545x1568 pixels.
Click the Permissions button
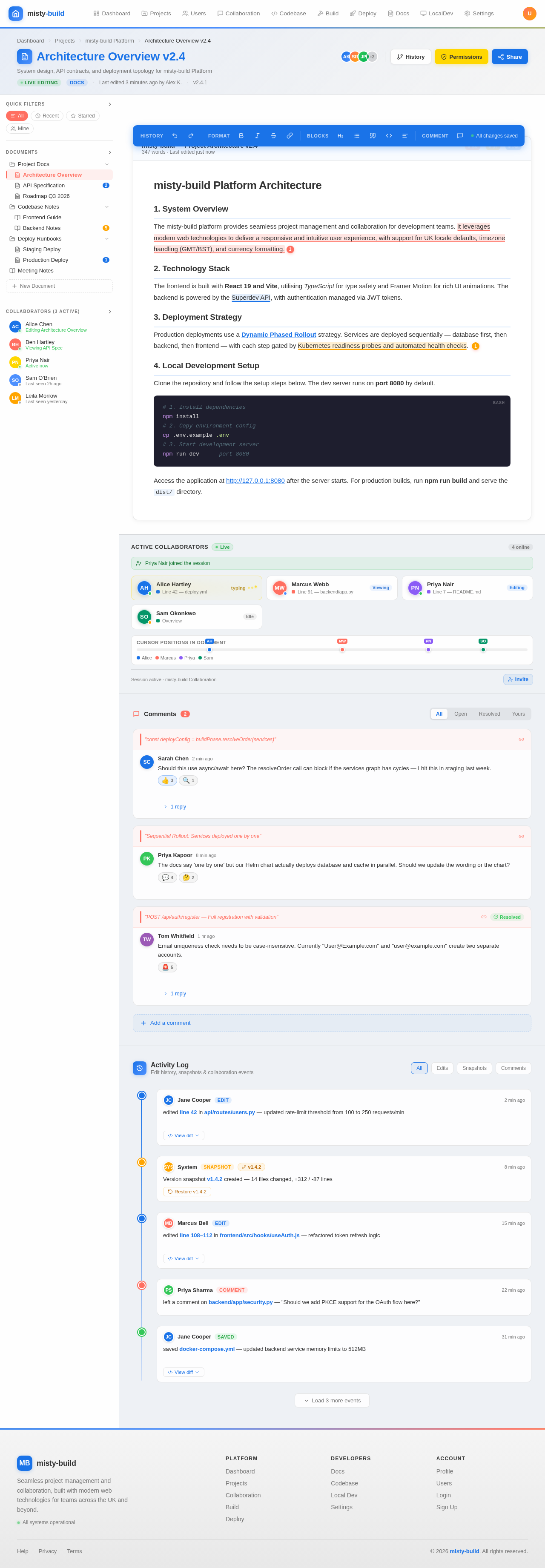tap(462, 57)
